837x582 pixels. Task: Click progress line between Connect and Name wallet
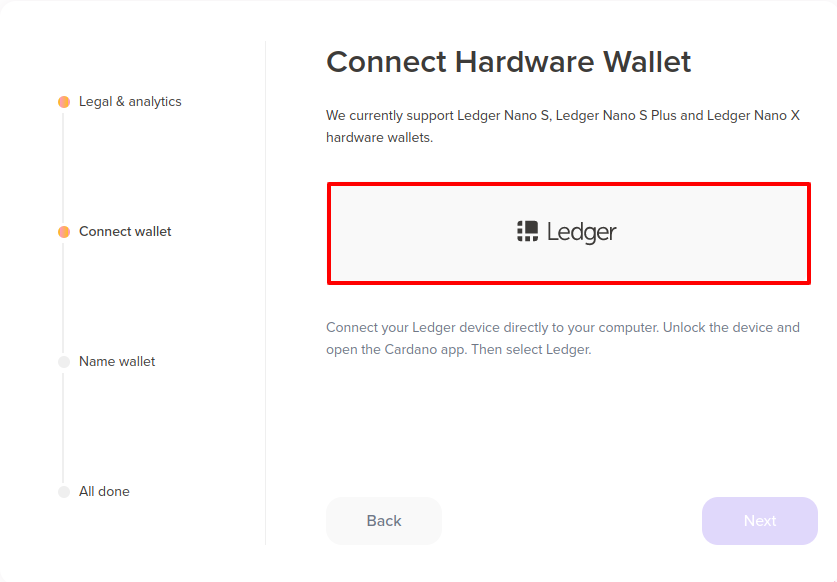tap(63, 297)
